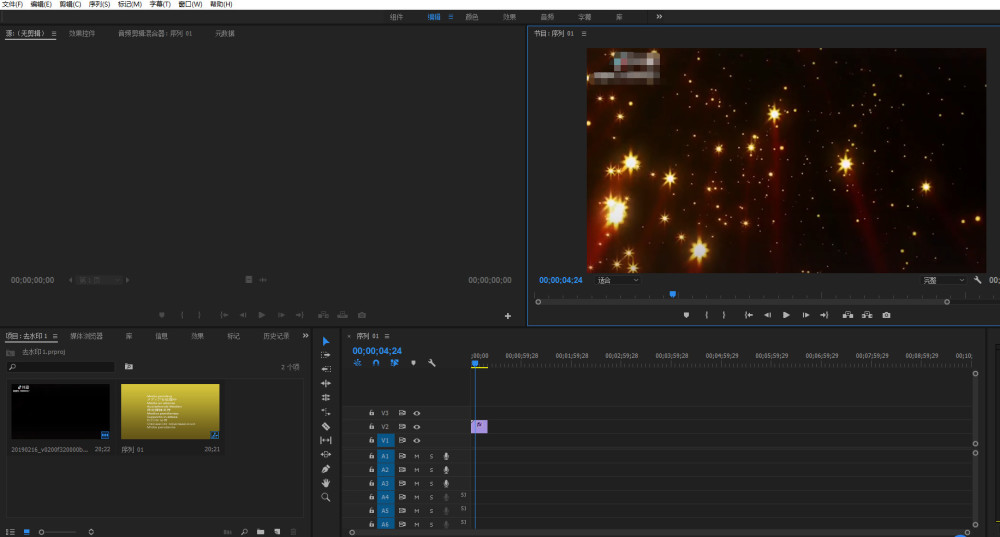Enable voice-over record on track A3
1000x537 pixels.
(446, 483)
